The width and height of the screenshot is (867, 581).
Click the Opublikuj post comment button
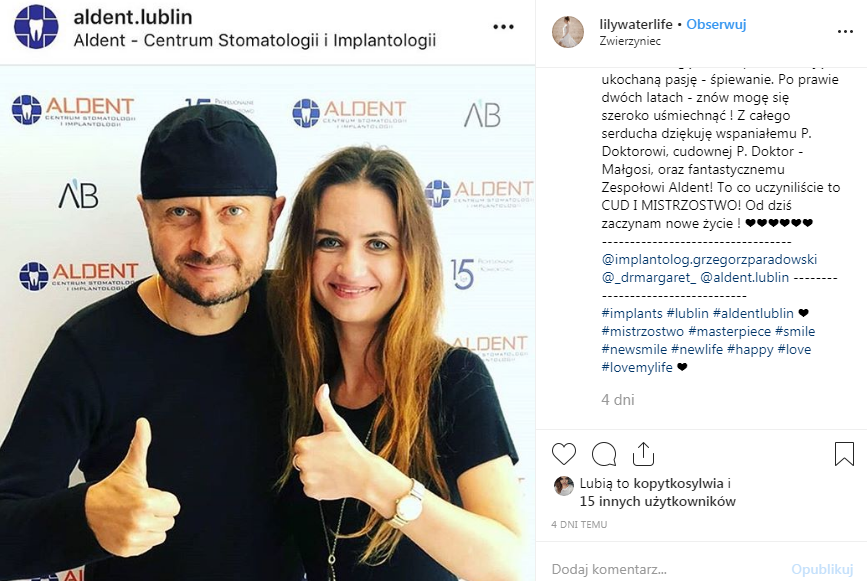click(822, 569)
